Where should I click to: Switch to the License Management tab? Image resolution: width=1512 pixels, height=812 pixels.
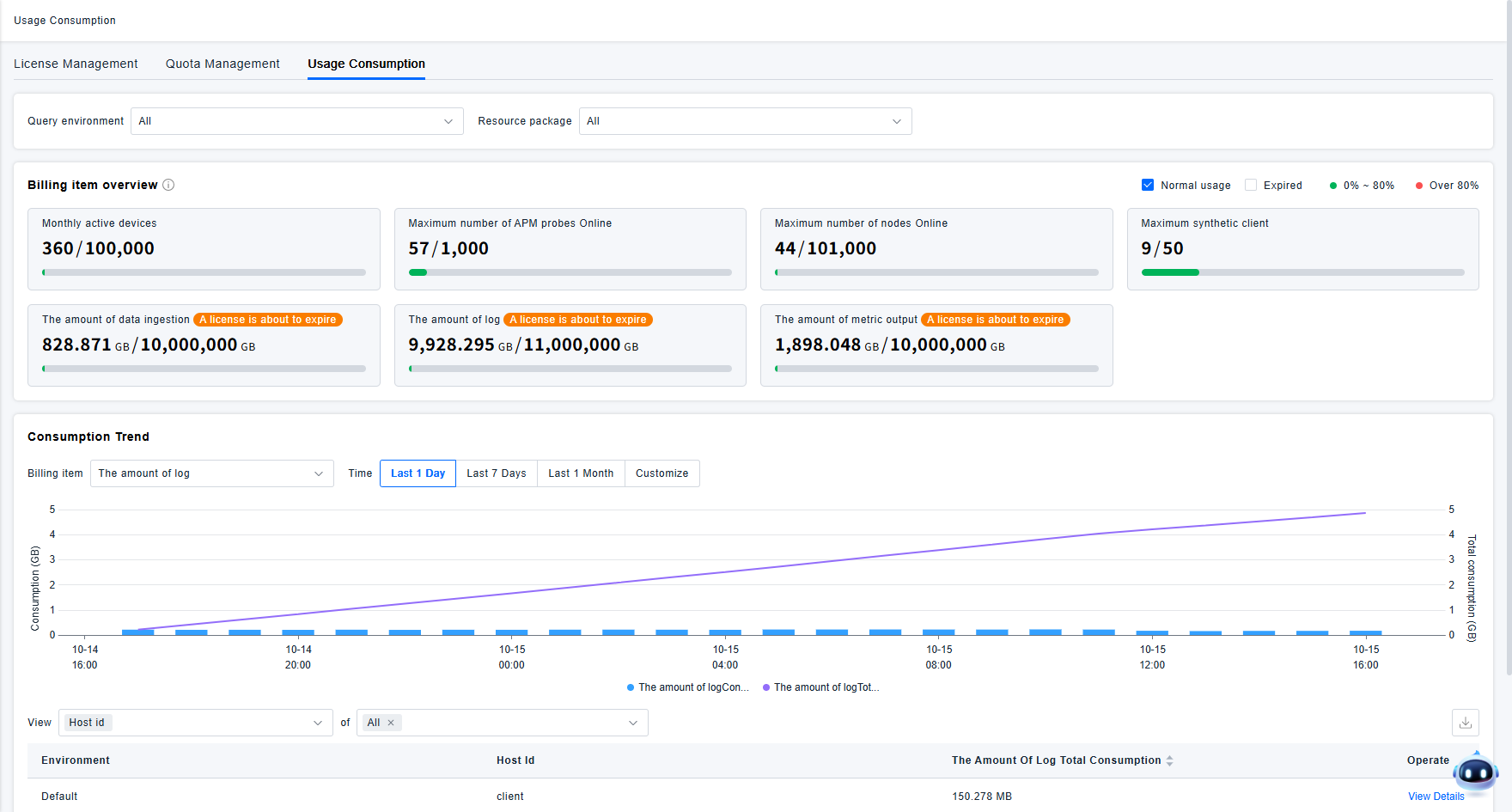(76, 64)
